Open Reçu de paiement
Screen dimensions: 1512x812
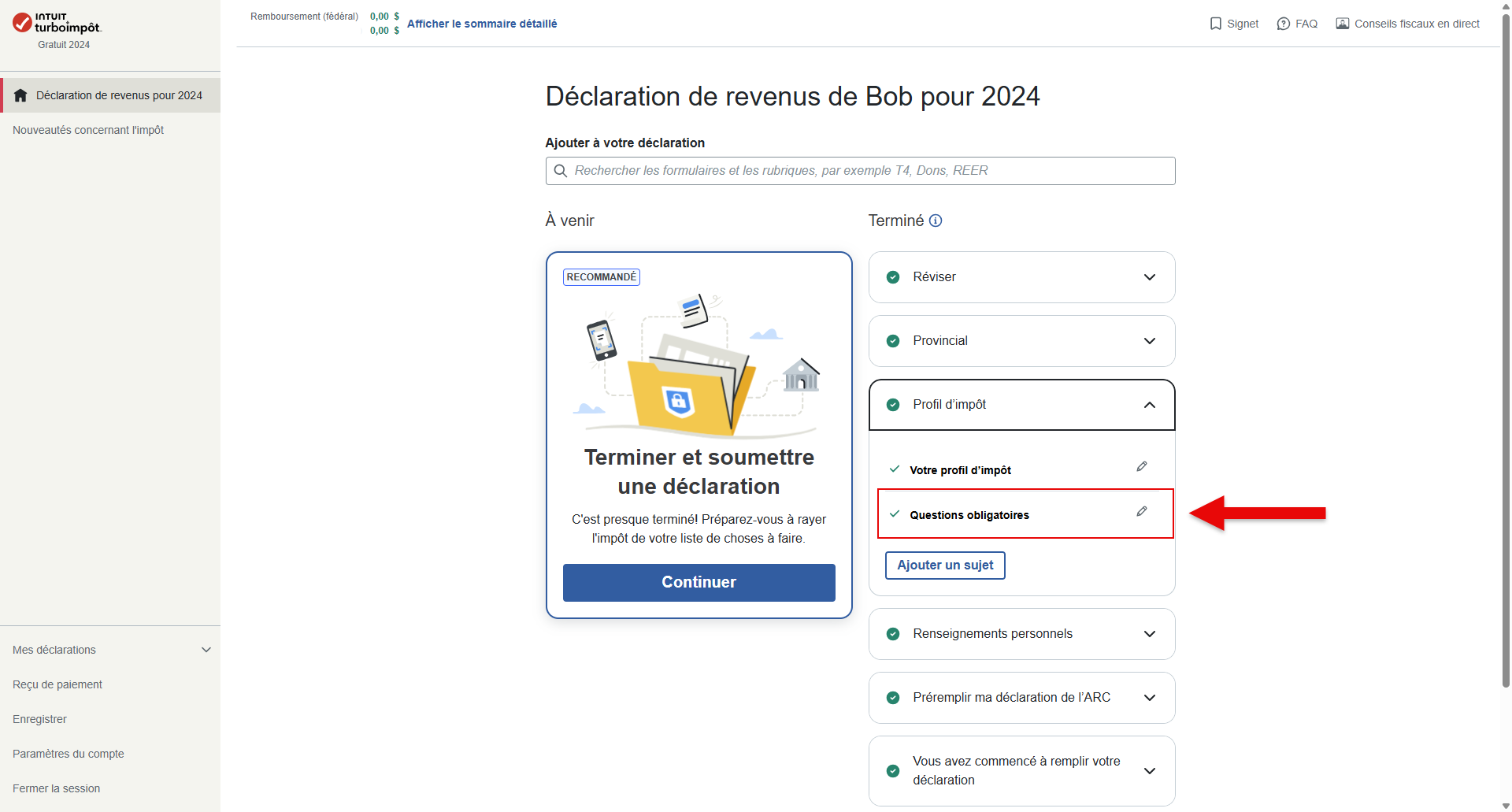click(57, 684)
